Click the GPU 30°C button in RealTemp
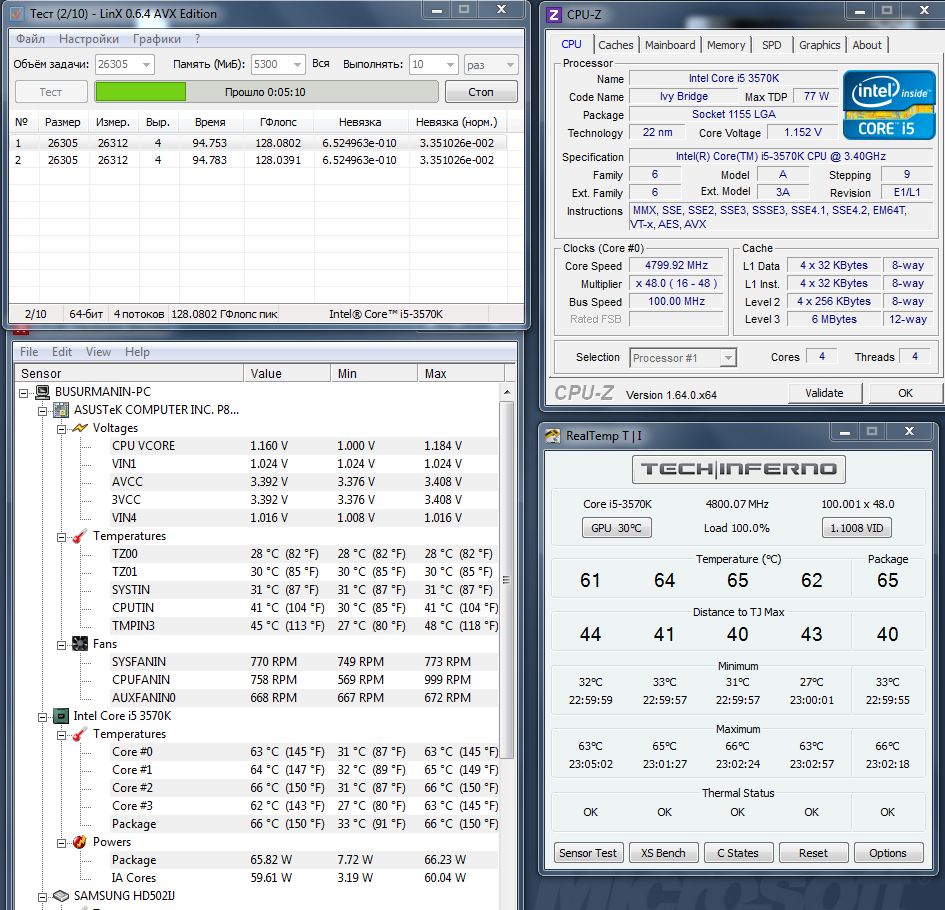 click(616, 528)
